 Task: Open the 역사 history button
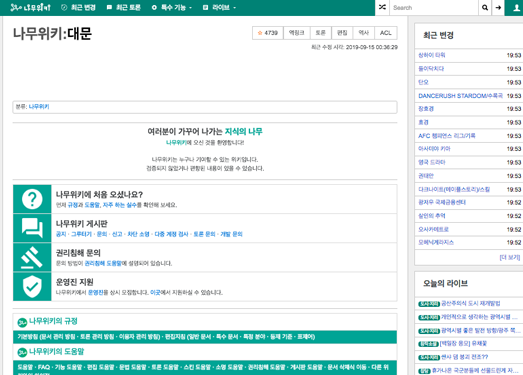tap(364, 33)
